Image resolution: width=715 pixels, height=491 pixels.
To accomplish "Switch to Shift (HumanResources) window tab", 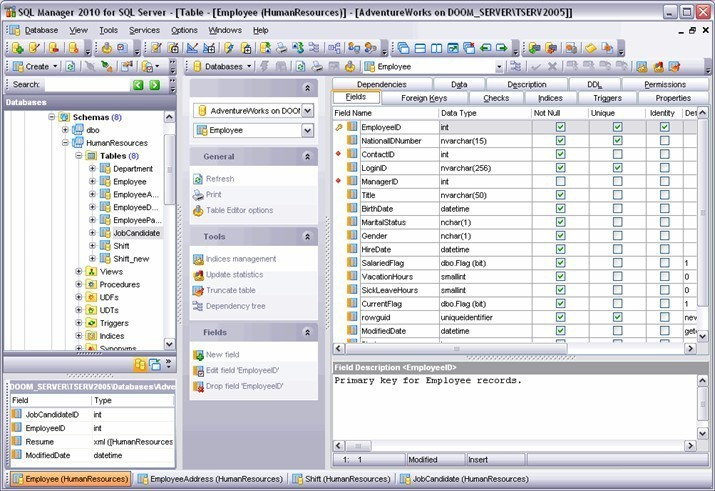I will click(342, 479).
